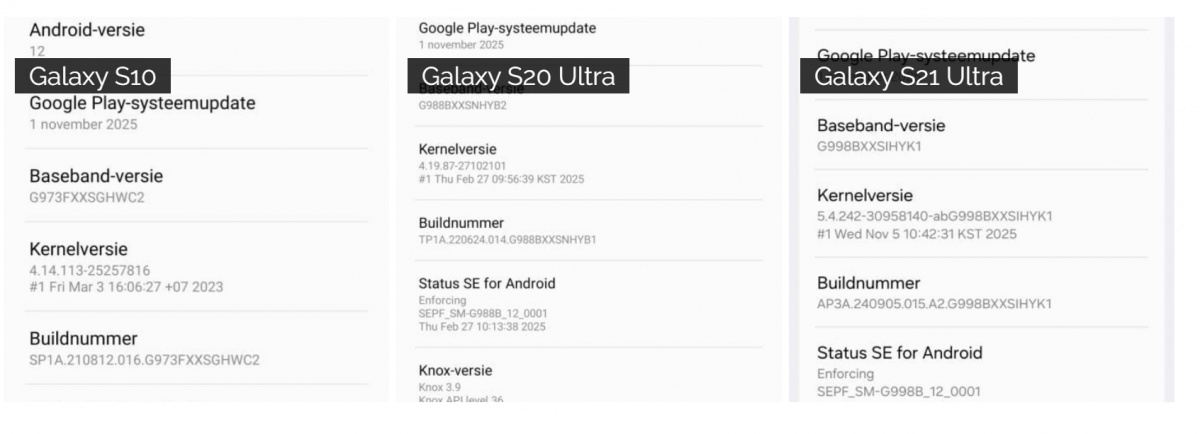The width and height of the screenshot is (1200, 434).
Task: Click the Galaxy S21 Ultra label
Action: (908, 75)
